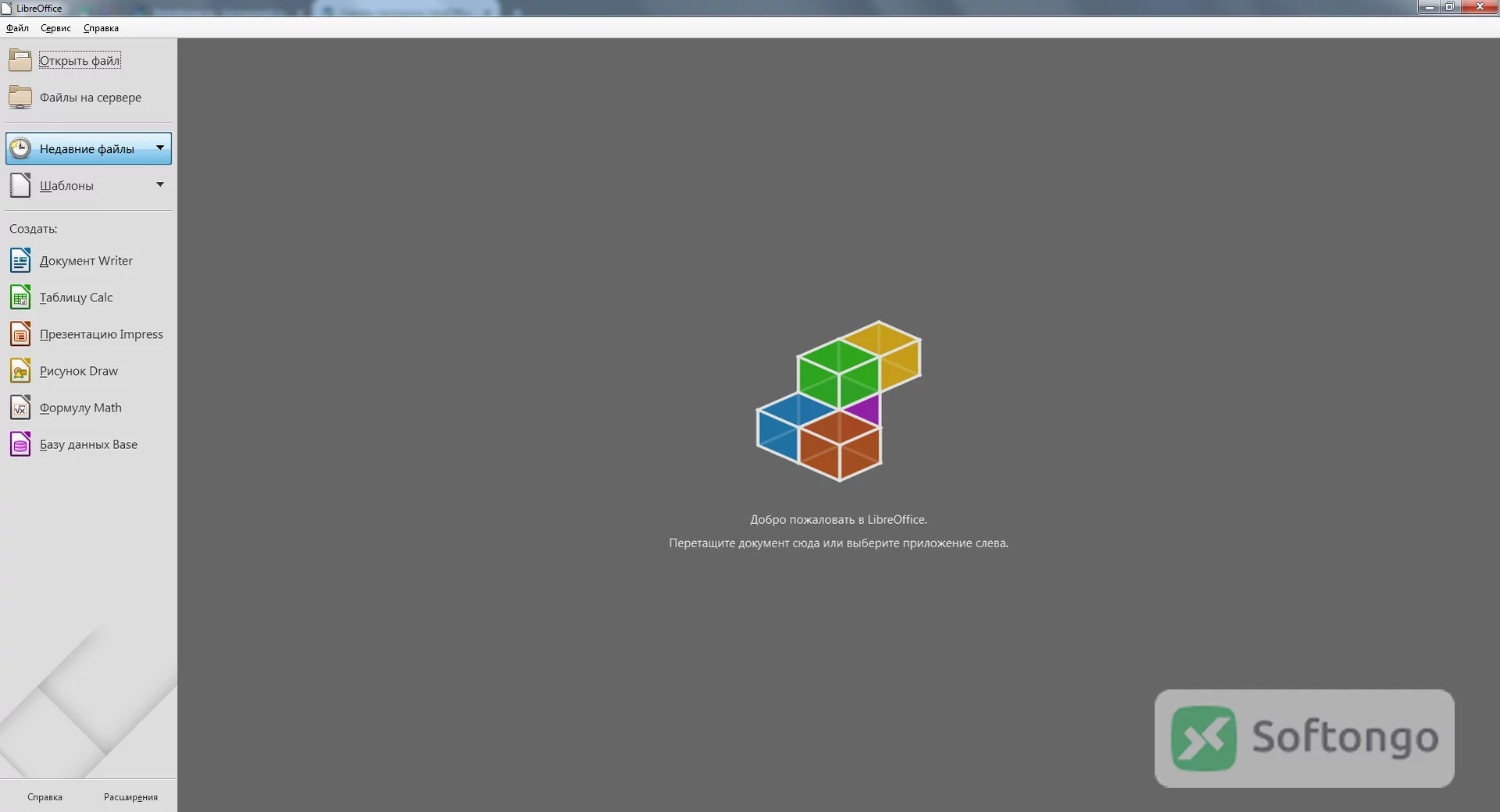Click the LibreOffice title bar document icon

click(6, 8)
